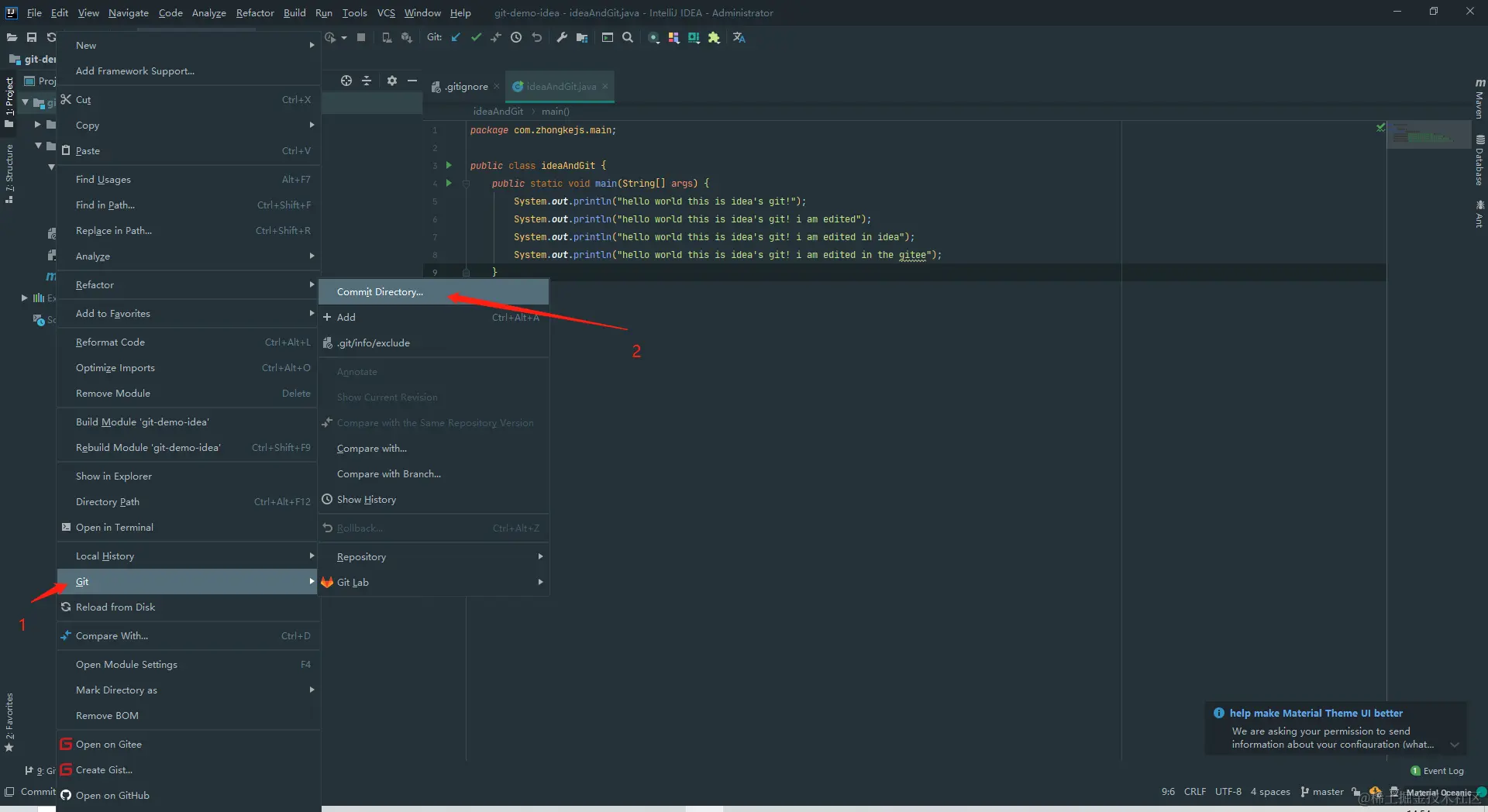Expand the Mark Directory as submenu arrow
This screenshot has height=812, width=1488.
[312, 690]
